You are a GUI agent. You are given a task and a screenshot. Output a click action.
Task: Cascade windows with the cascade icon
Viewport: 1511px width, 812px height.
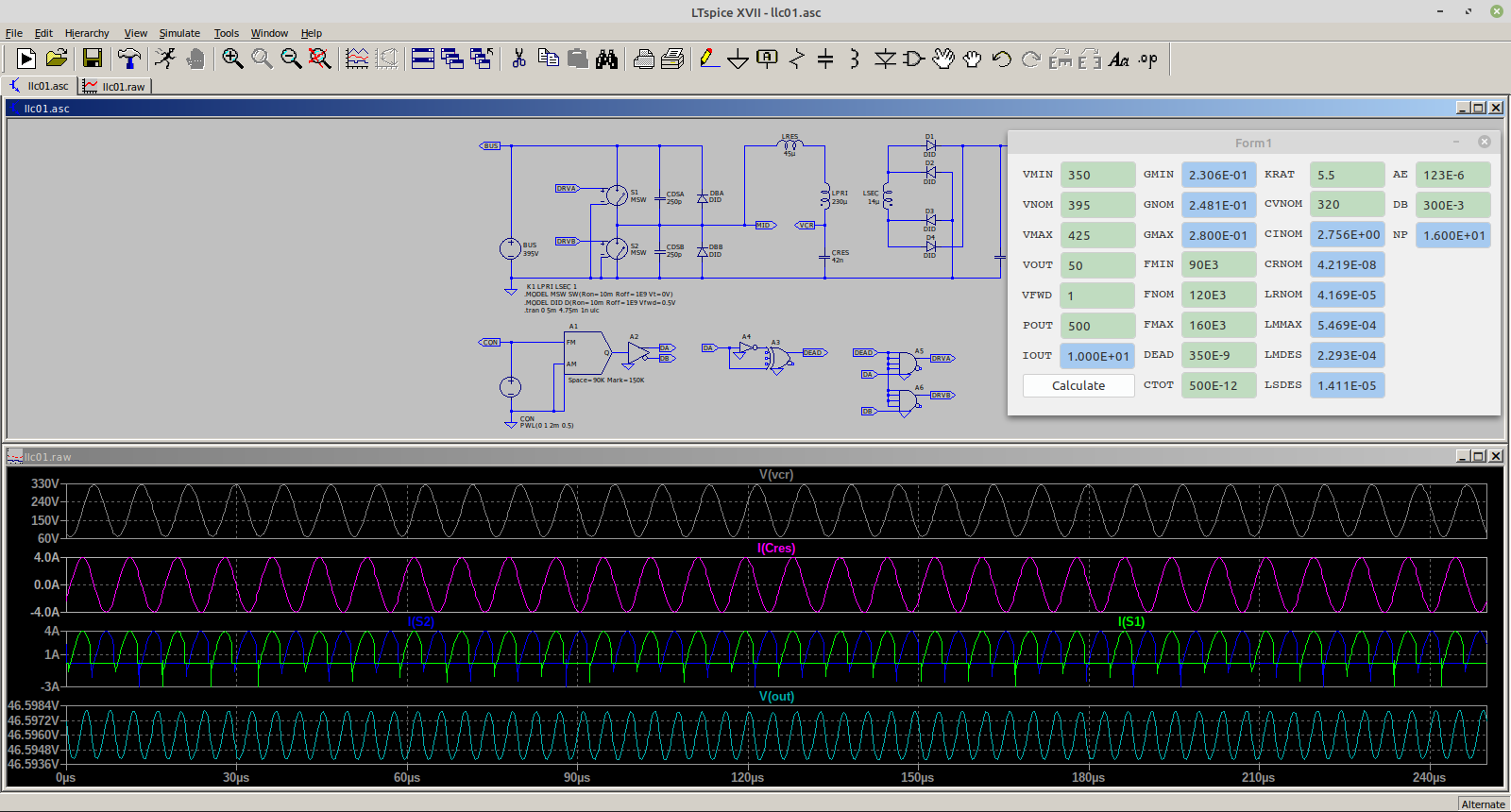tap(452, 59)
